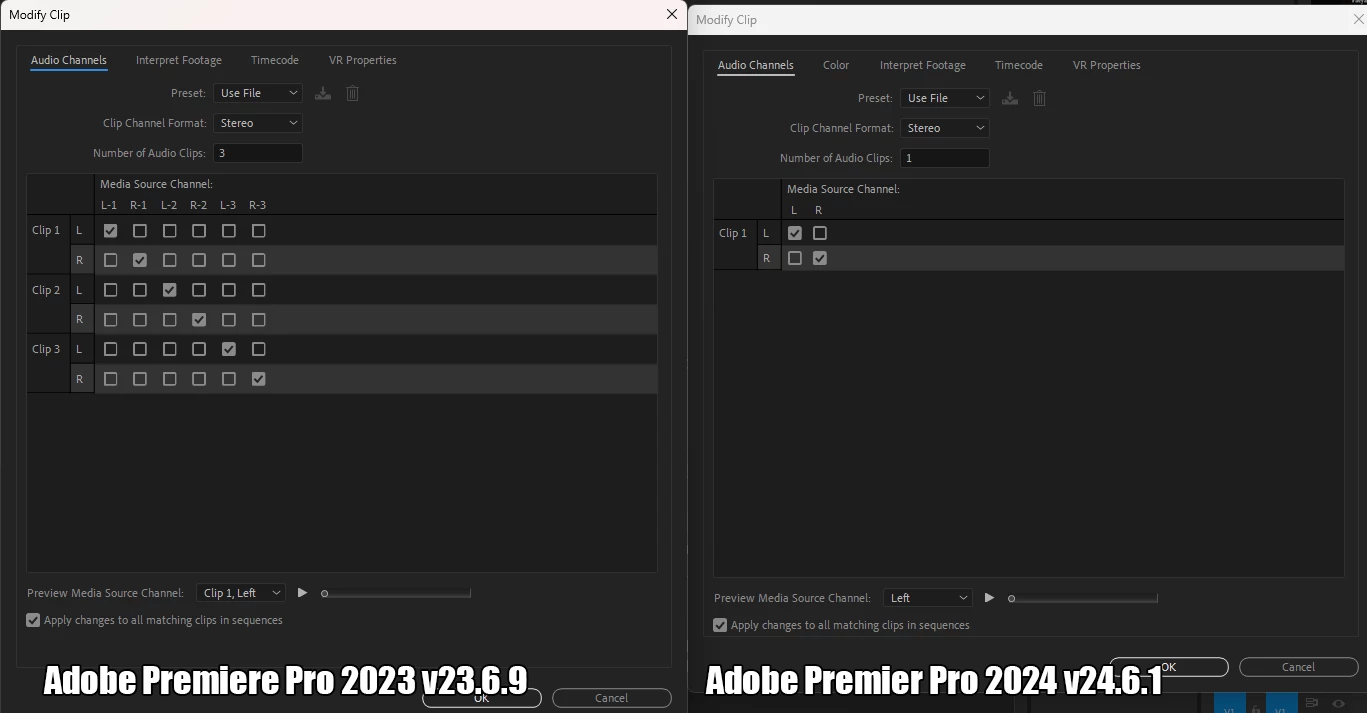
Task: Click Clip 2 row label in 2023 dialog
Action: coord(46,290)
